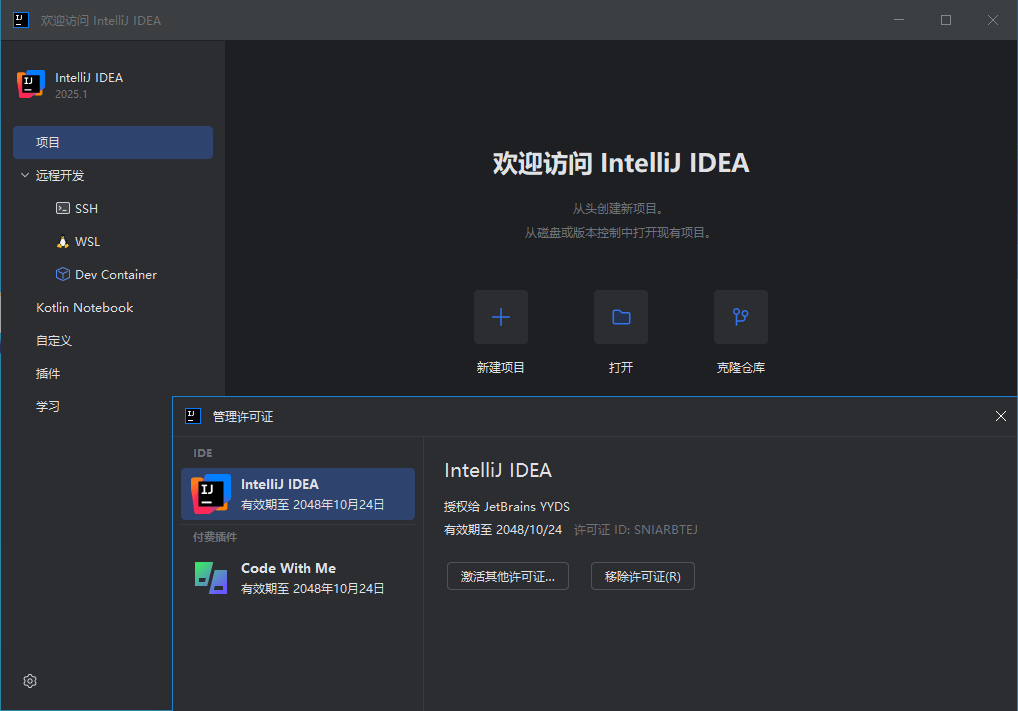Screen dimensions: 1018x711
Task: Select Code With Me license entry
Action: (298, 578)
